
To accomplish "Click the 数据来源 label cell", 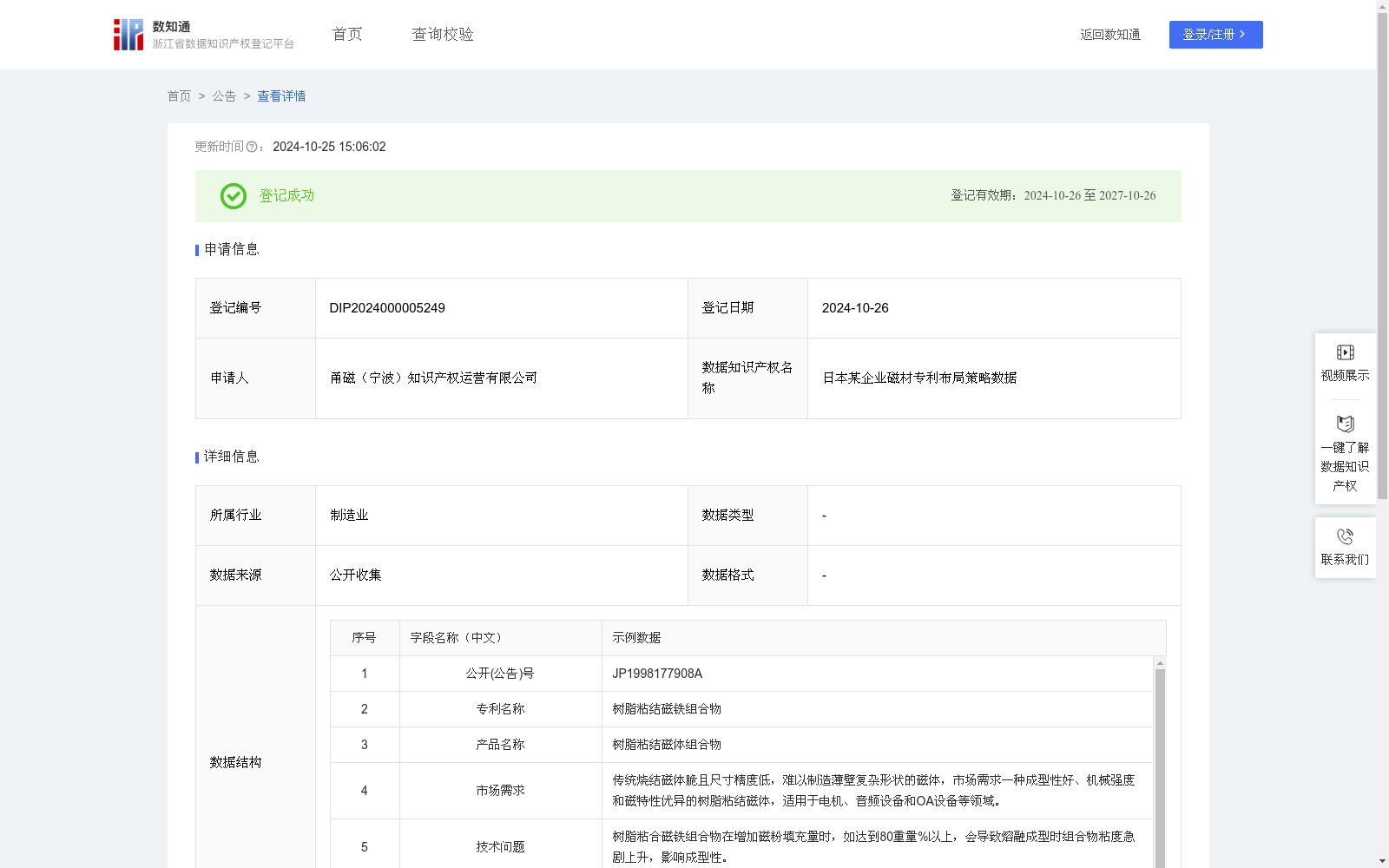I will [255, 575].
